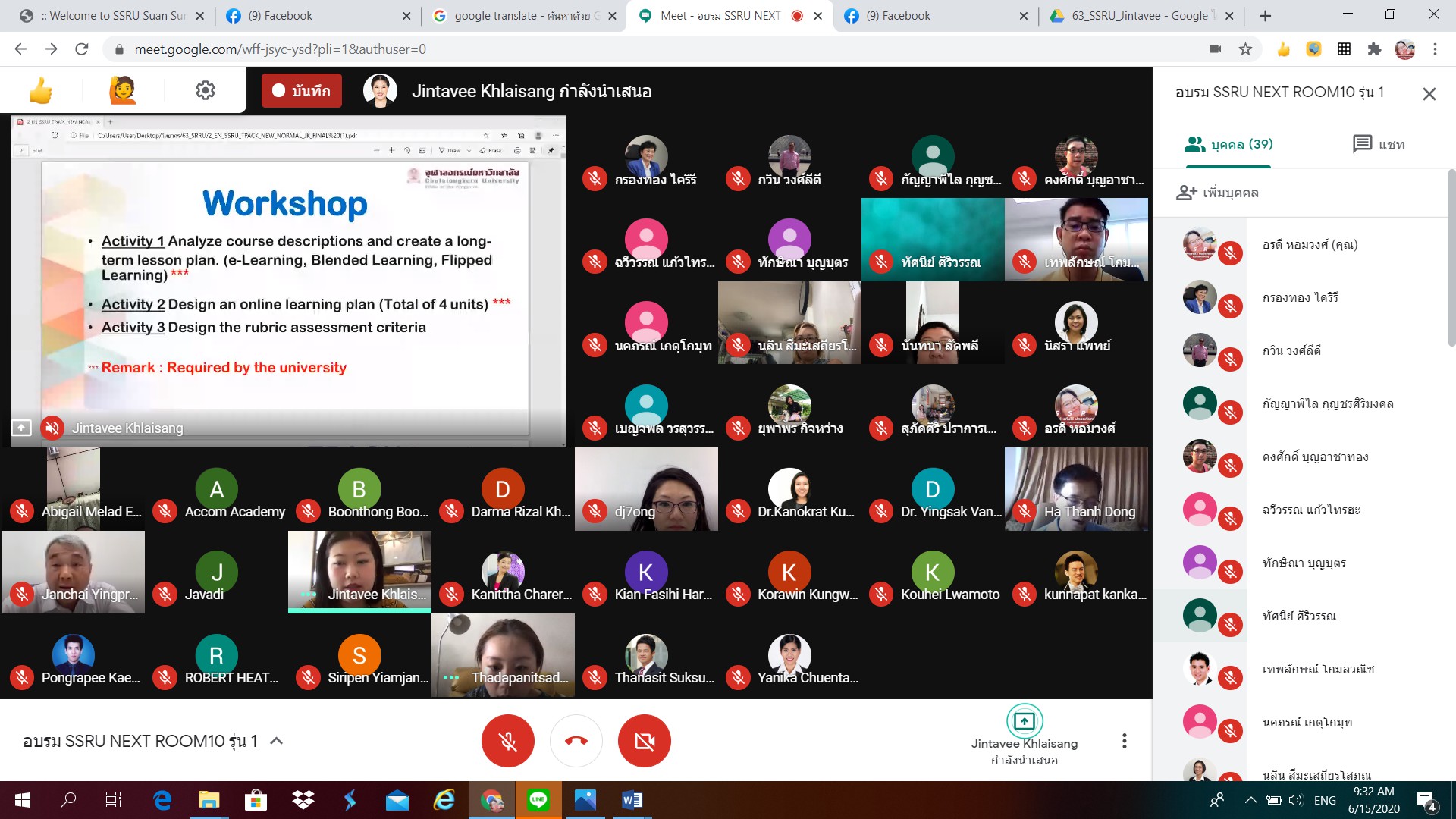The width and height of the screenshot is (1456, 819).
Task: Open LINE app from taskbar
Action: tap(538, 800)
